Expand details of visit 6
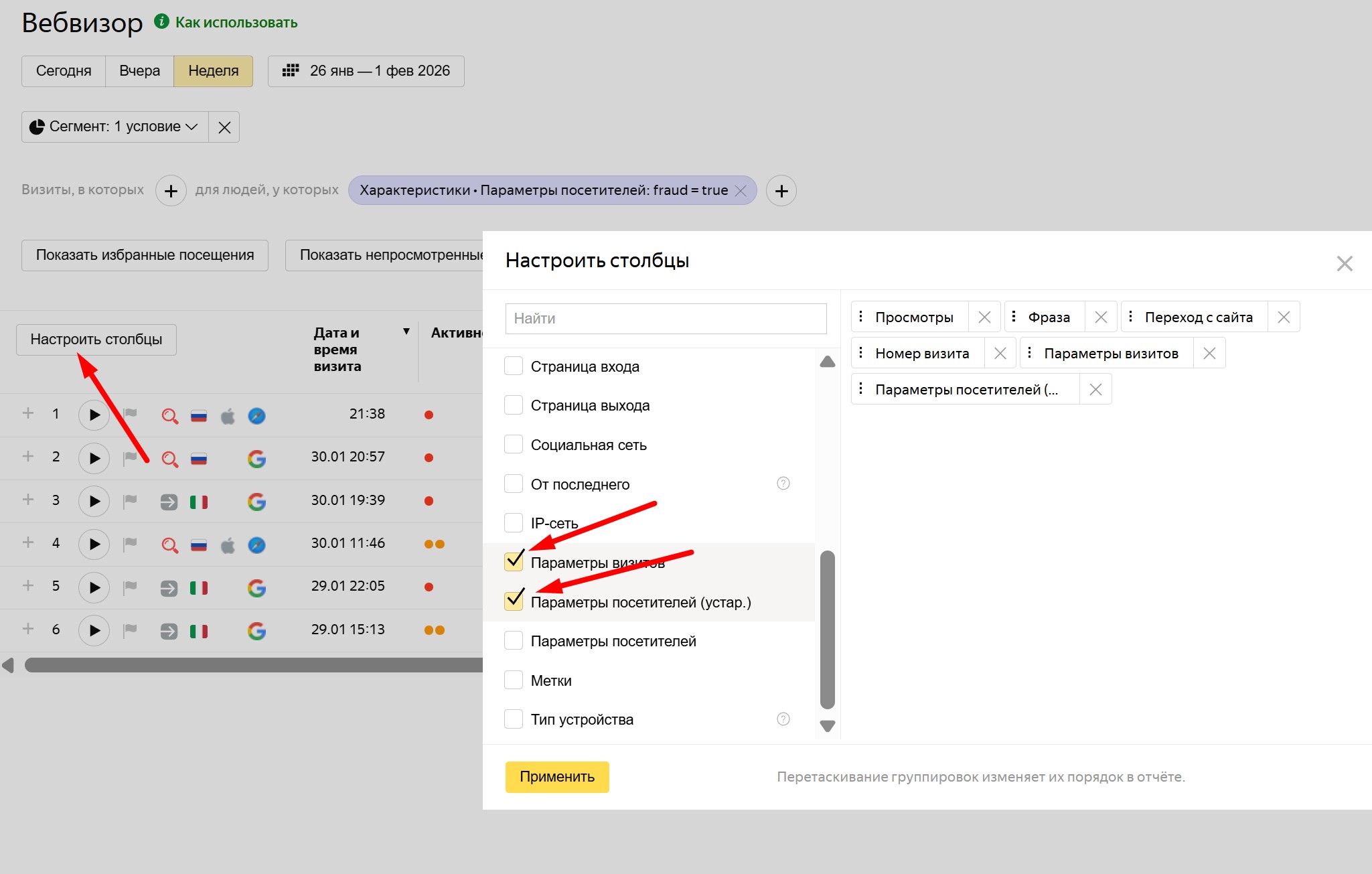This screenshot has height=874, width=1372. point(28,629)
